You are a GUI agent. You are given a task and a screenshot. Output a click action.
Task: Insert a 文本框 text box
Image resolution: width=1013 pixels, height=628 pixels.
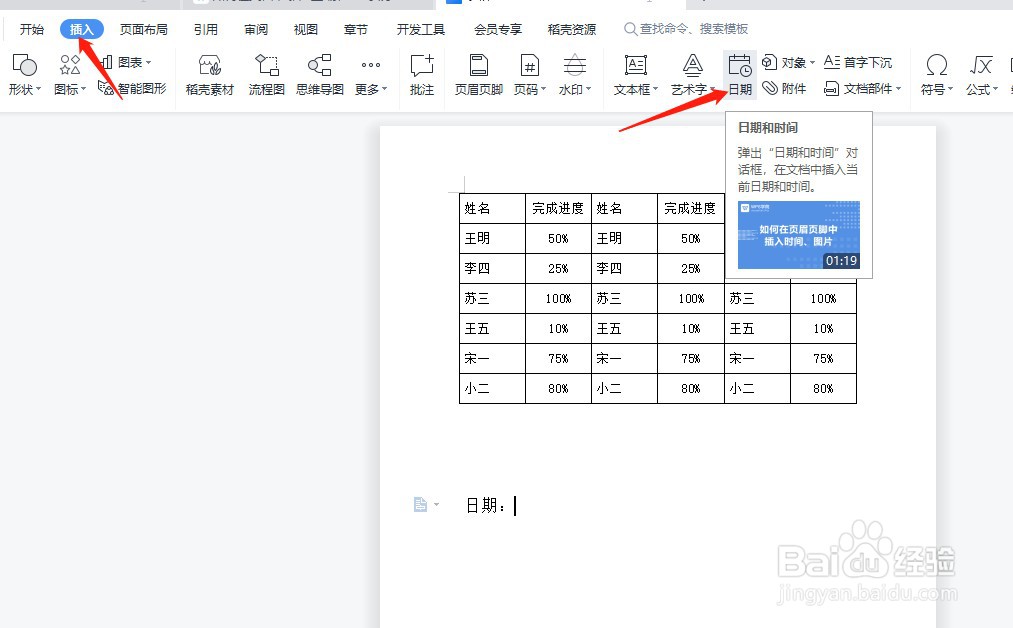[x=634, y=75]
